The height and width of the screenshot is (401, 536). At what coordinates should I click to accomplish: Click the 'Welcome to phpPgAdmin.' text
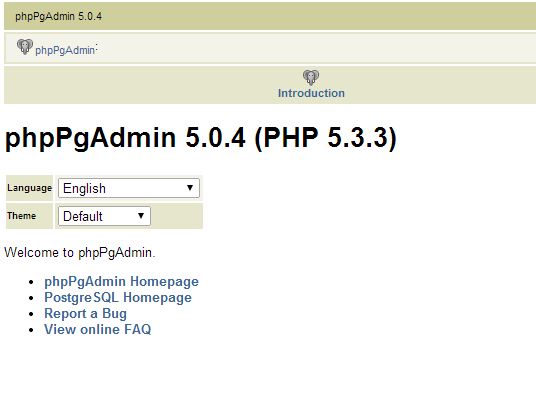[x=80, y=253]
